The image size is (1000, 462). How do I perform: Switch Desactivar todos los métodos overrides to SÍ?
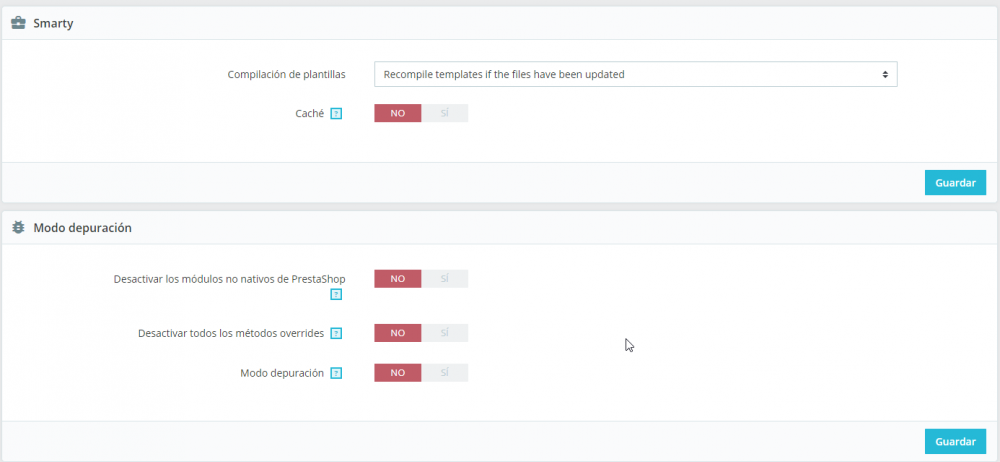click(444, 333)
